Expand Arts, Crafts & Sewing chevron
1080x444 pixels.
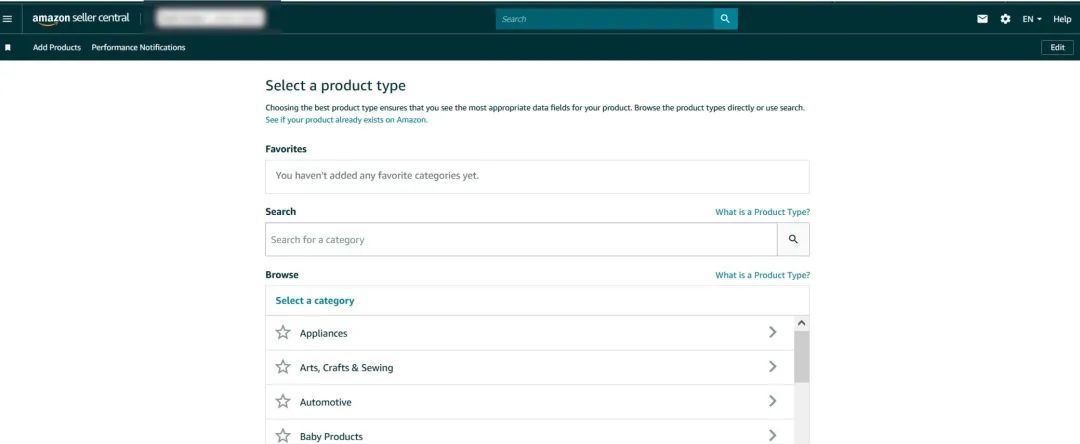(772, 367)
